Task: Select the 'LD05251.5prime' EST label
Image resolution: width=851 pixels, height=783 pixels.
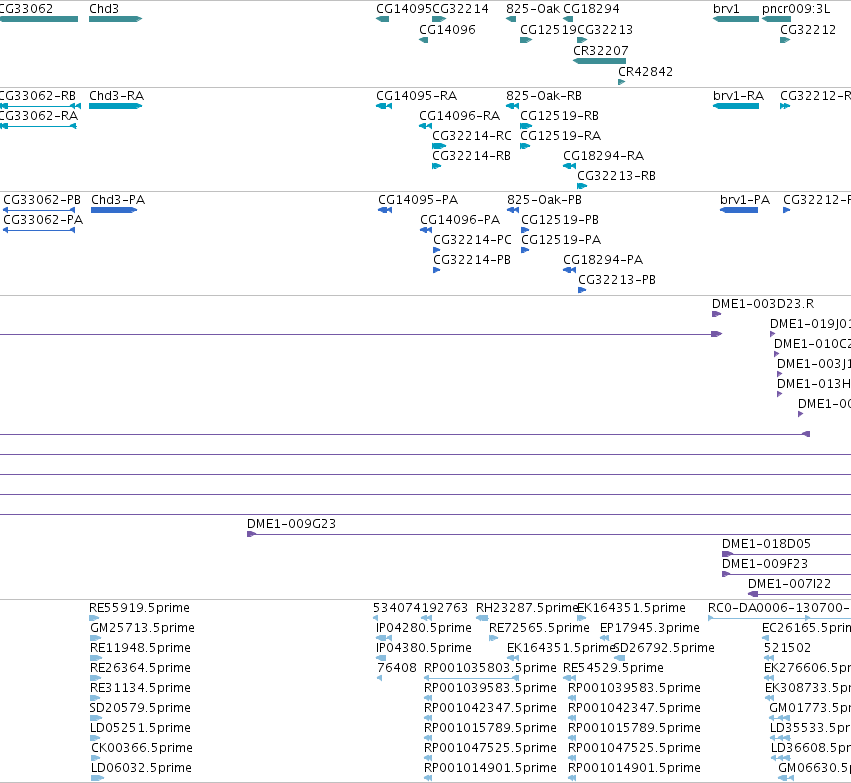Action: coord(141,729)
